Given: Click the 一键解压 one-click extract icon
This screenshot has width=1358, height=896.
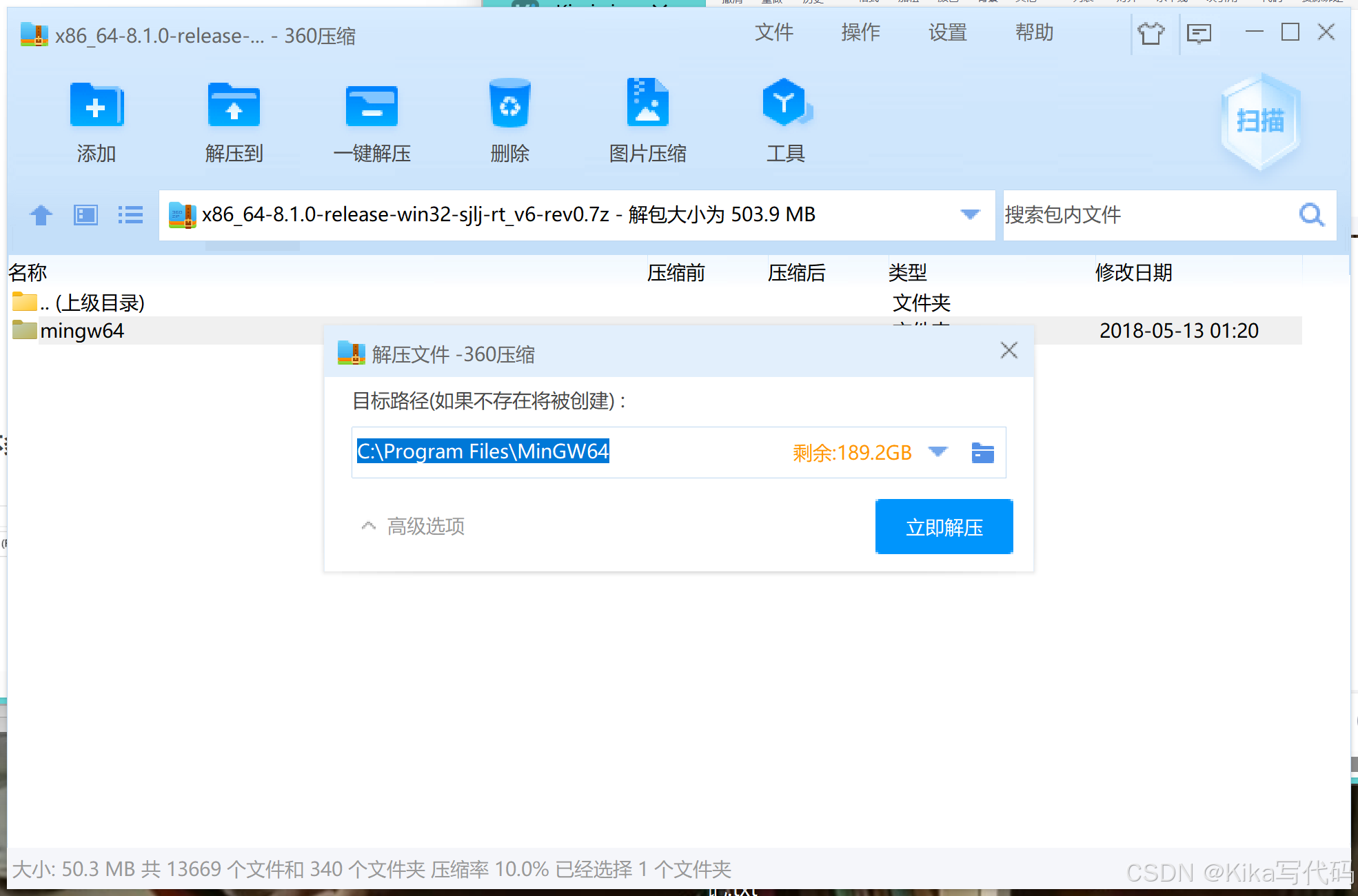Looking at the screenshot, I should pos(372,107).
